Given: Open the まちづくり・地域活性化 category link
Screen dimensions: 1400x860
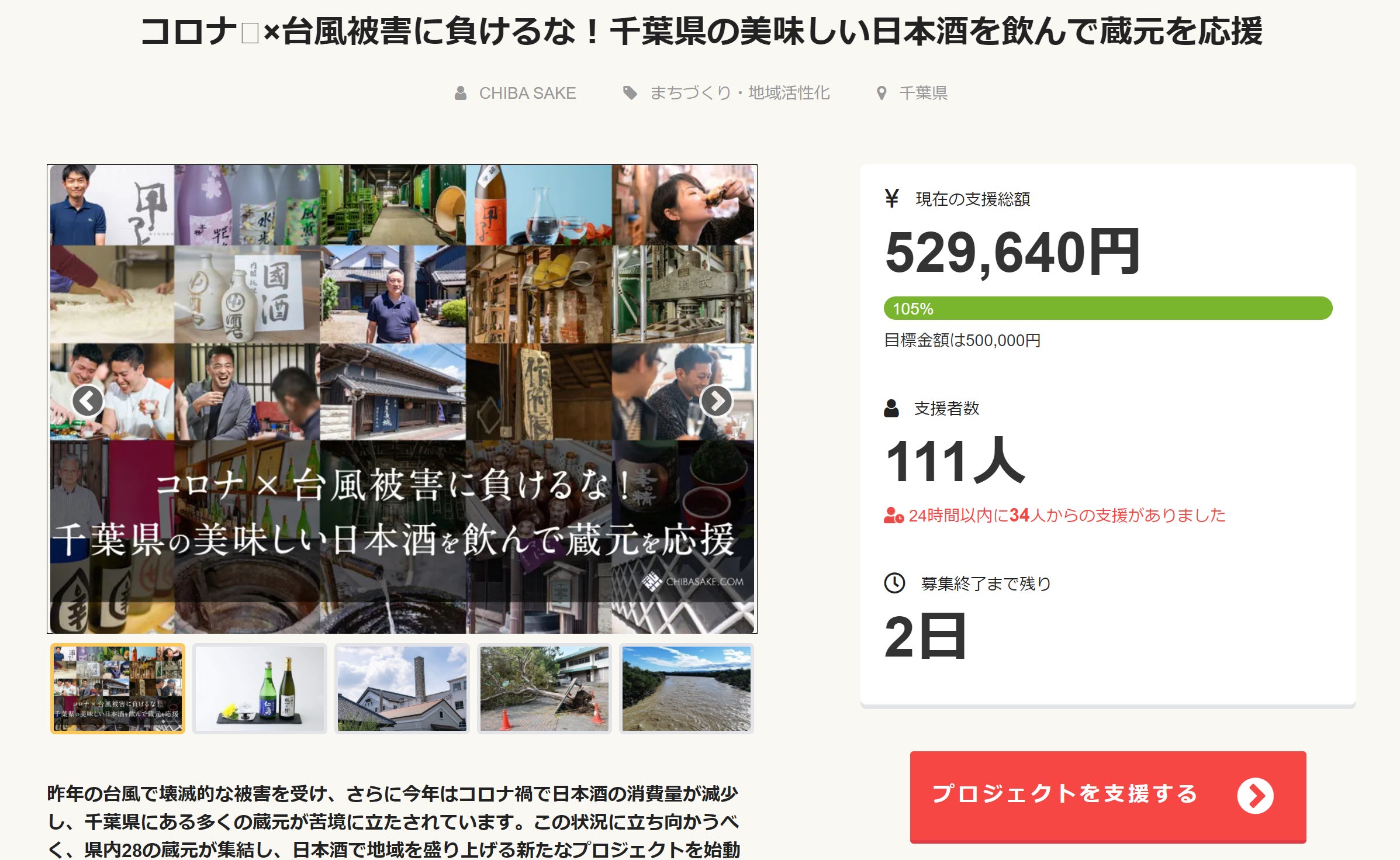Looking at the screenshot, I should (x=739, y=93).
